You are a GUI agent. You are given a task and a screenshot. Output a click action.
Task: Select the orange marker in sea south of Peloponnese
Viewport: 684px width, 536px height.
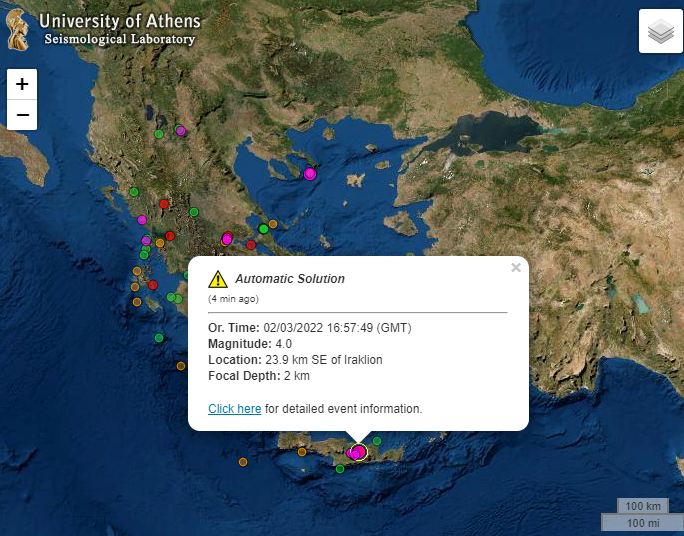pos(181,366)
